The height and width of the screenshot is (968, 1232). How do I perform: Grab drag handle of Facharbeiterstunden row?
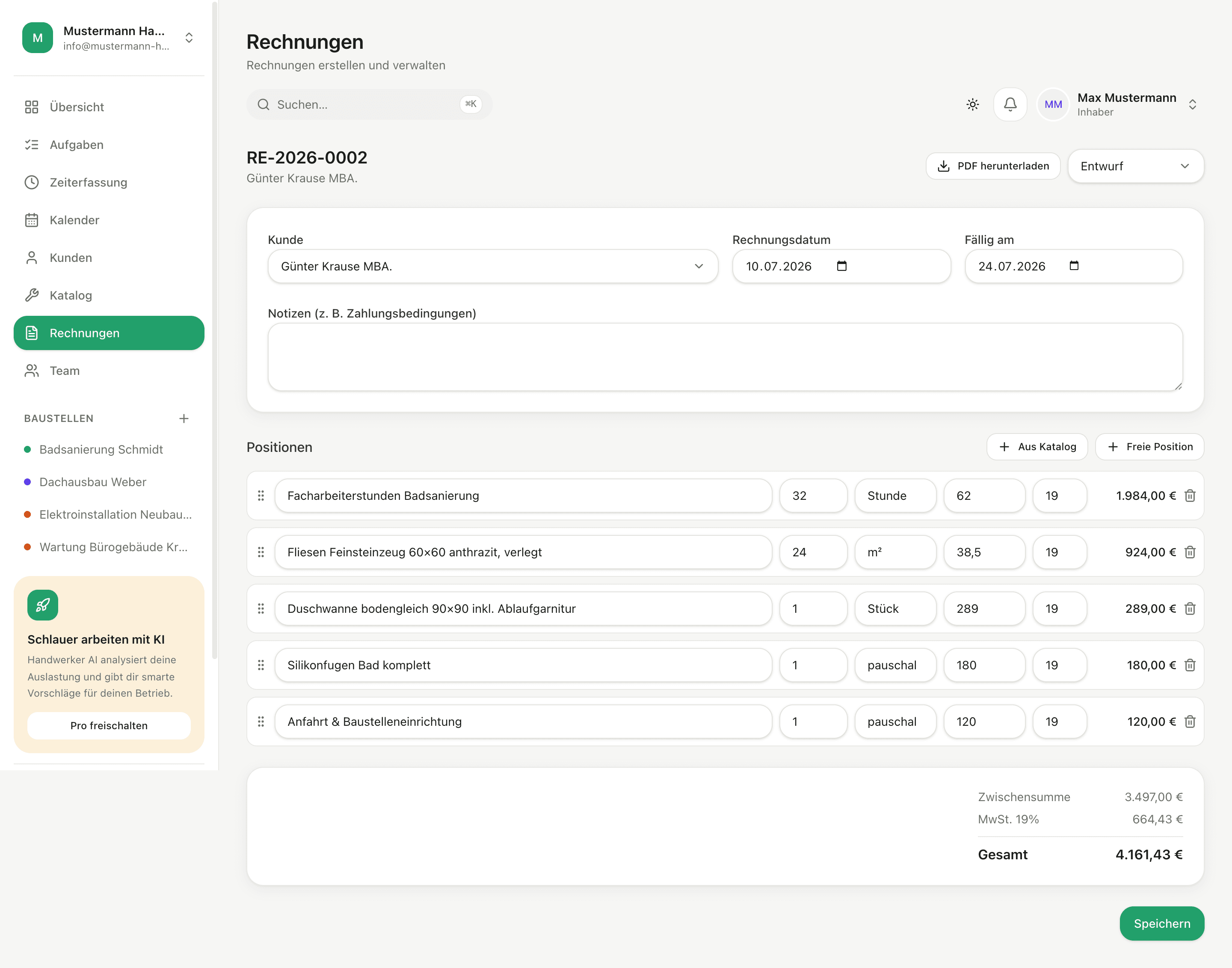[x=261, y=495]
